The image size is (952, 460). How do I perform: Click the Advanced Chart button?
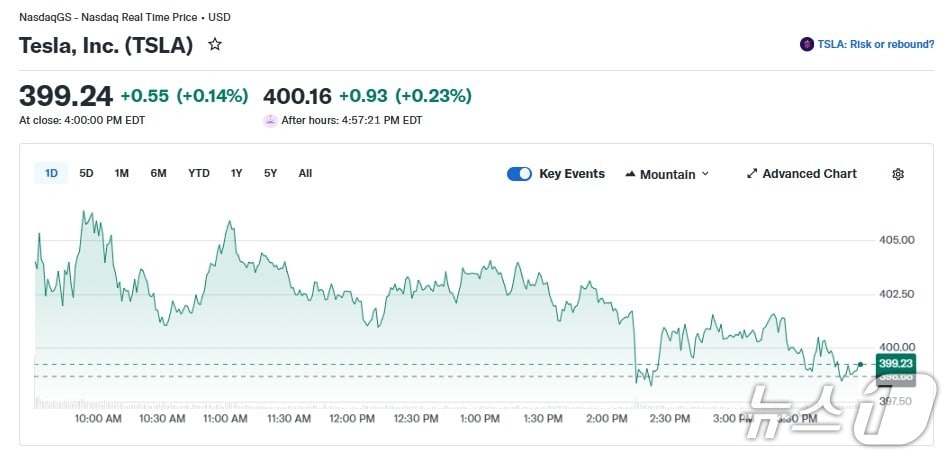pos(809,174)
